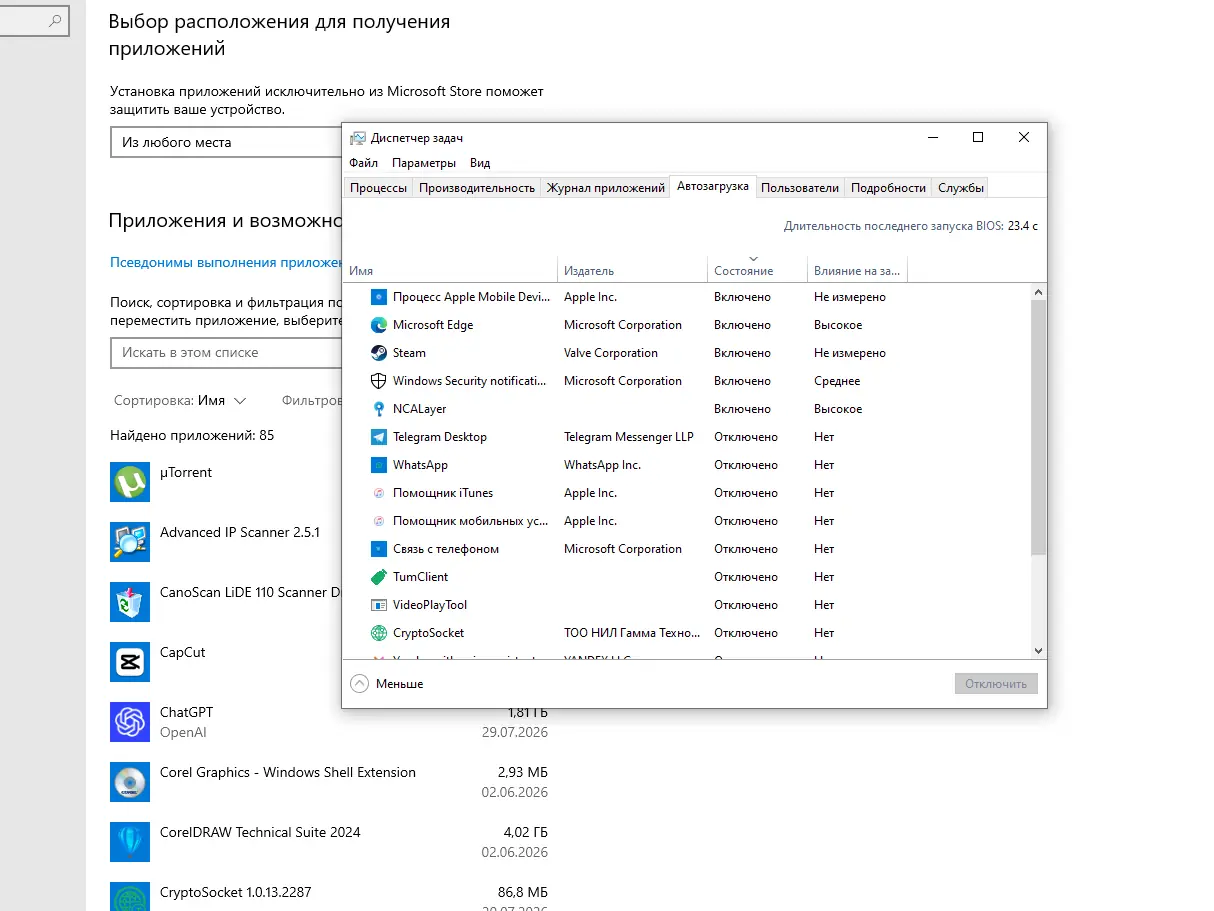Click the Task Manager vertical scrollbar thumb
The height and width of the screenshot is (911, 1214).
(x=1038, y=427)
